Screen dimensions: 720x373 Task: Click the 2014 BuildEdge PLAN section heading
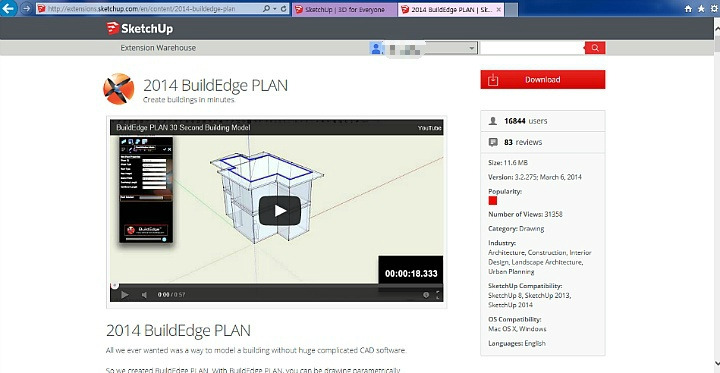179,331
